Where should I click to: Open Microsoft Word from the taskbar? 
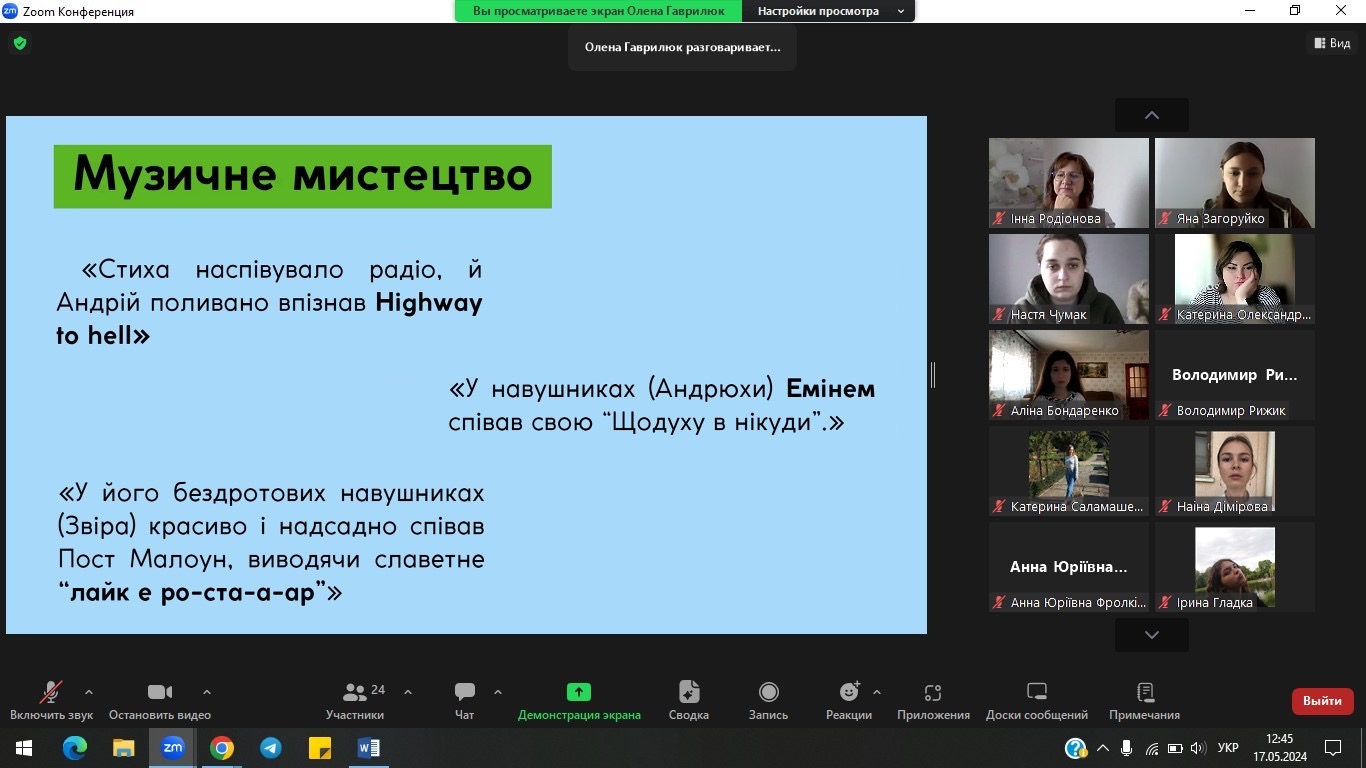coord(369,747)
